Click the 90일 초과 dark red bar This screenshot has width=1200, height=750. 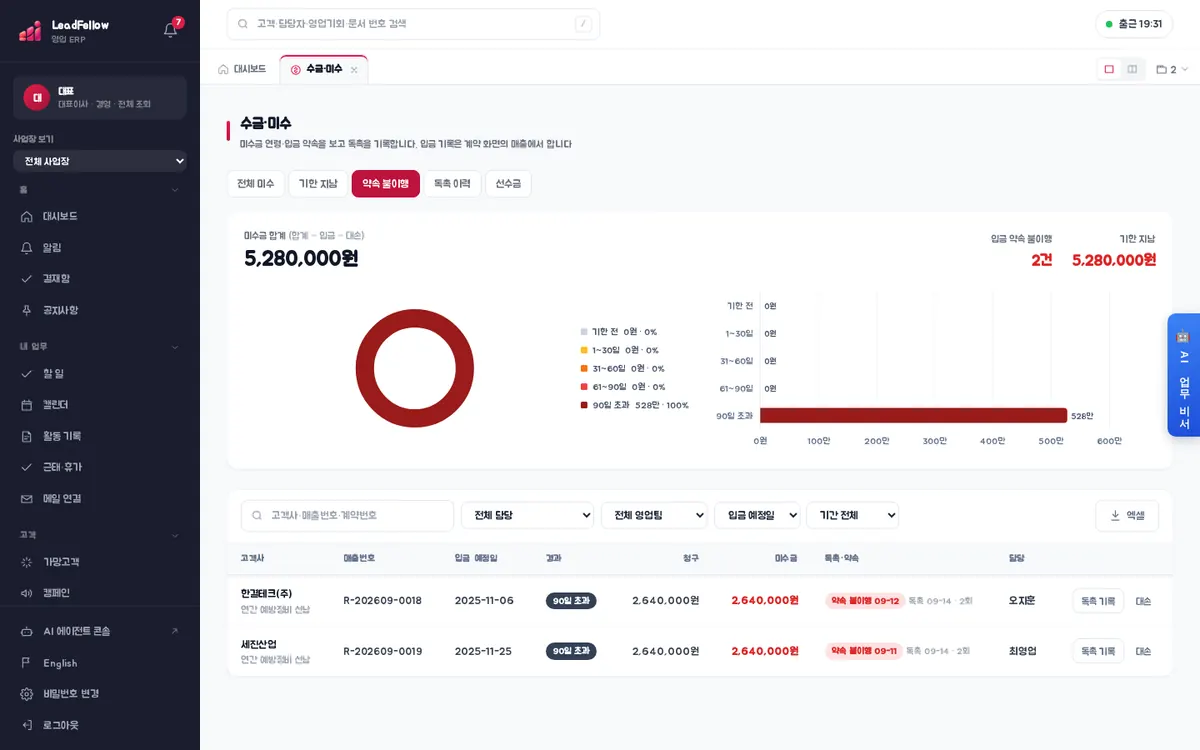click(914, 415)
